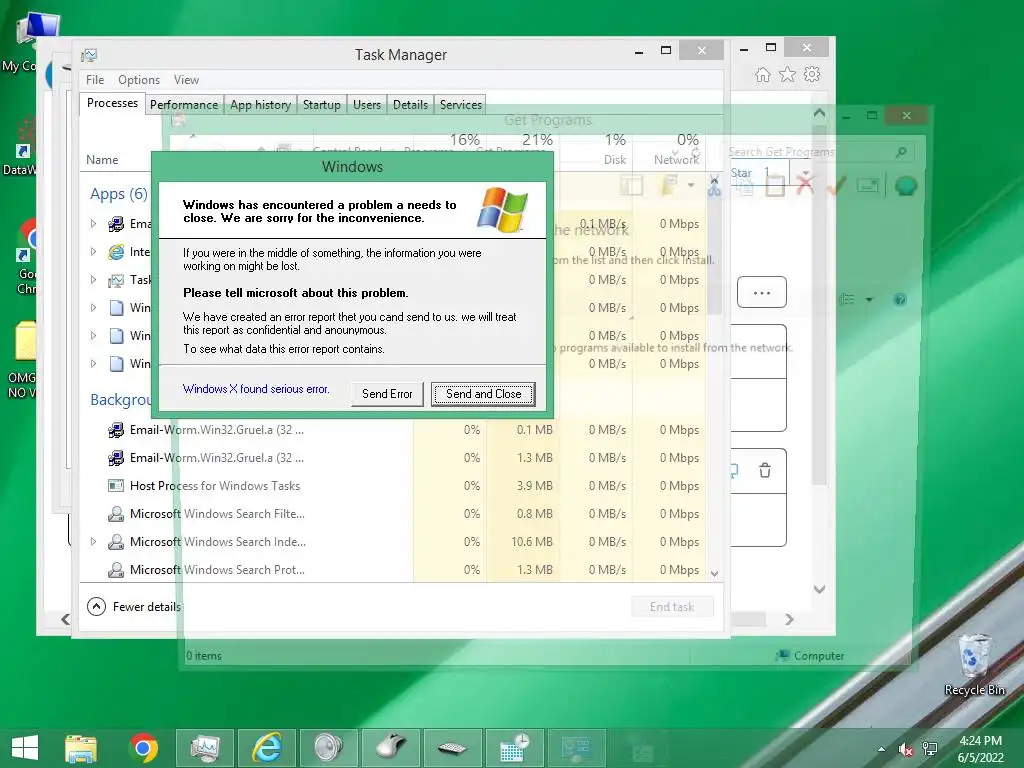Click the Task Manager title bar icon
This screenshot has width=1024, height=768.
pyautogui.click(x=89, y=55)
